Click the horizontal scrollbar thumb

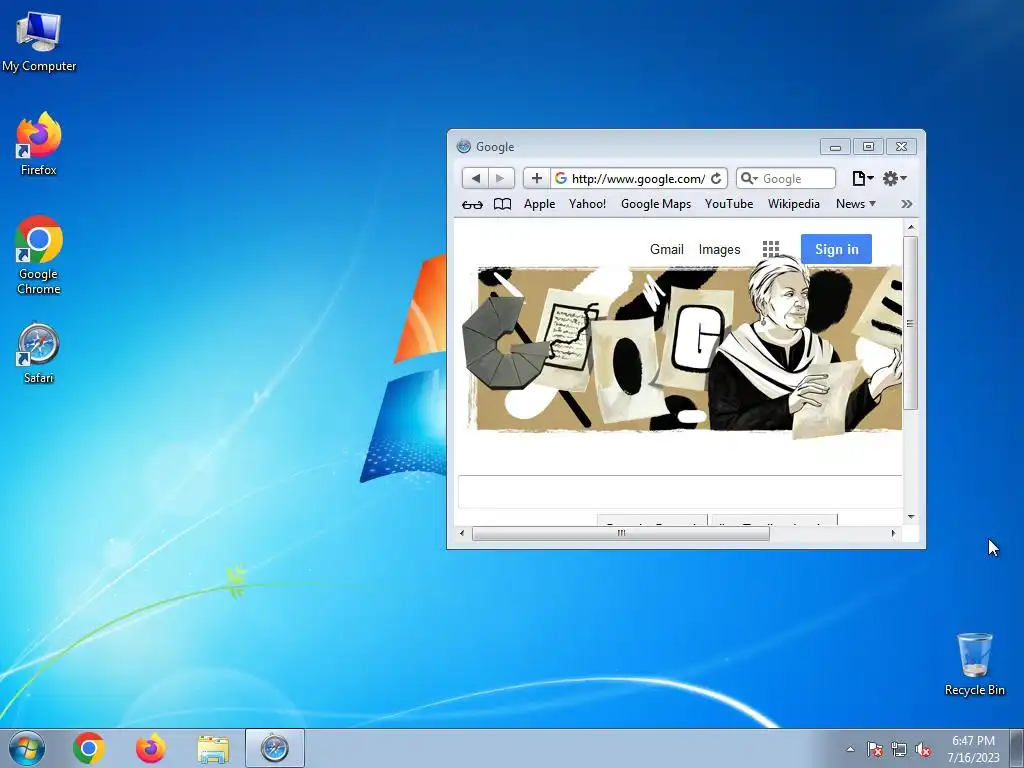[620, 534]
